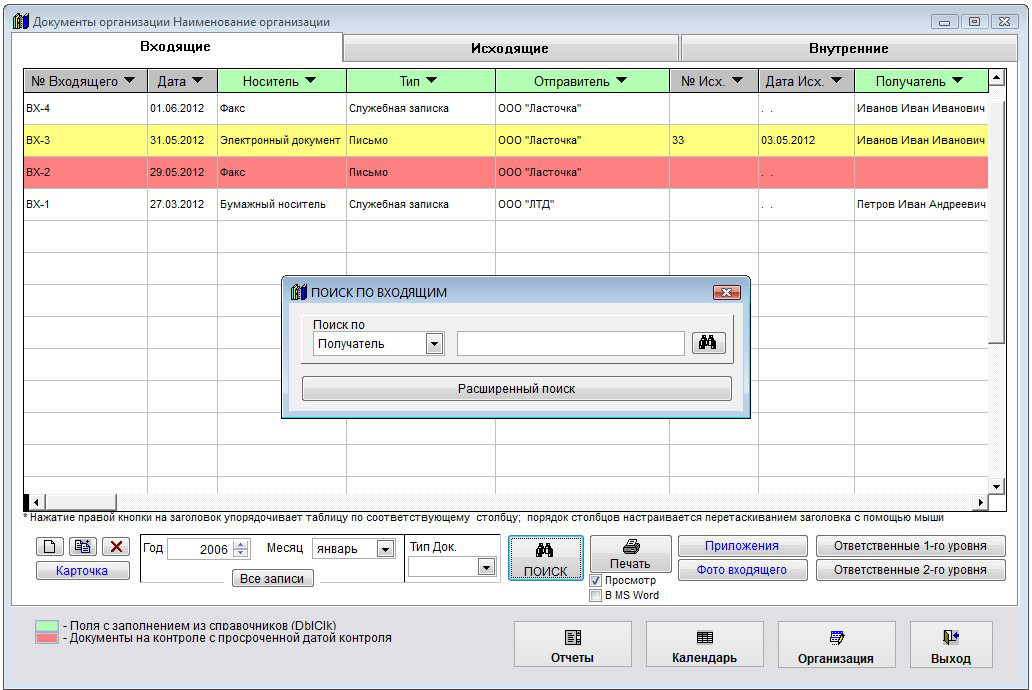The width and height of the screenshot is (1032, 690).
Task: Select row ВХ-4 cell
Action: click(86, 109)
